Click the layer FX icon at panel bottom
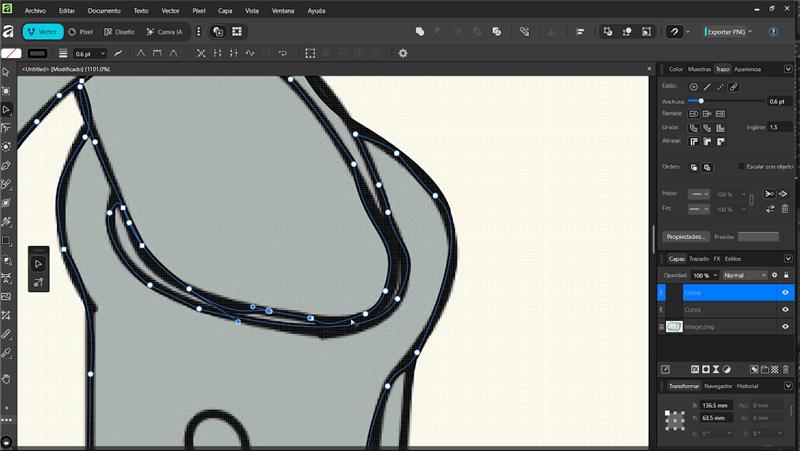Image resolution: width=800 pixels, height=451 pixels. tap(695, 369)
